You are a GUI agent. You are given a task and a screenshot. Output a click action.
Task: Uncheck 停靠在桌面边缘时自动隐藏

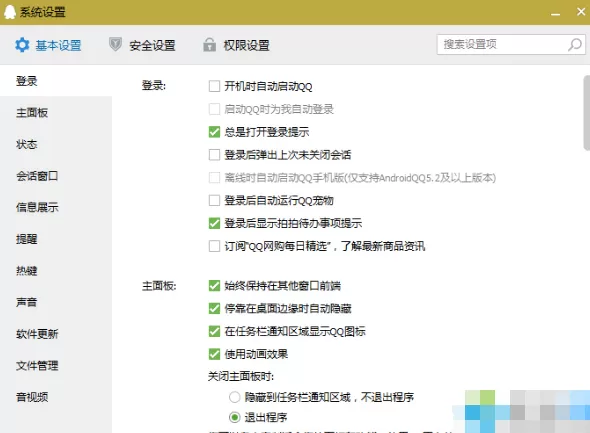(214, 308)
